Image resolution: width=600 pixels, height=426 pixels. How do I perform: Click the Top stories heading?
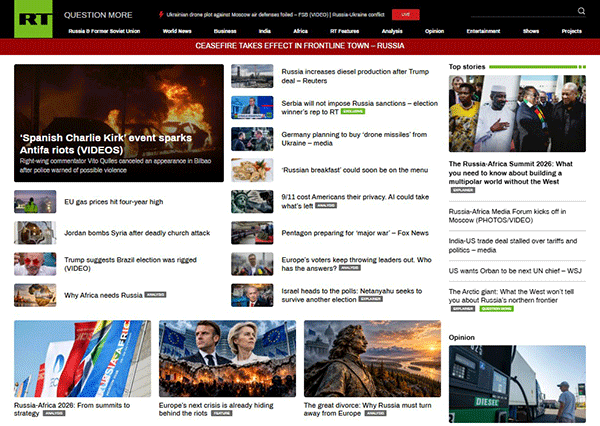pos(467,67)
